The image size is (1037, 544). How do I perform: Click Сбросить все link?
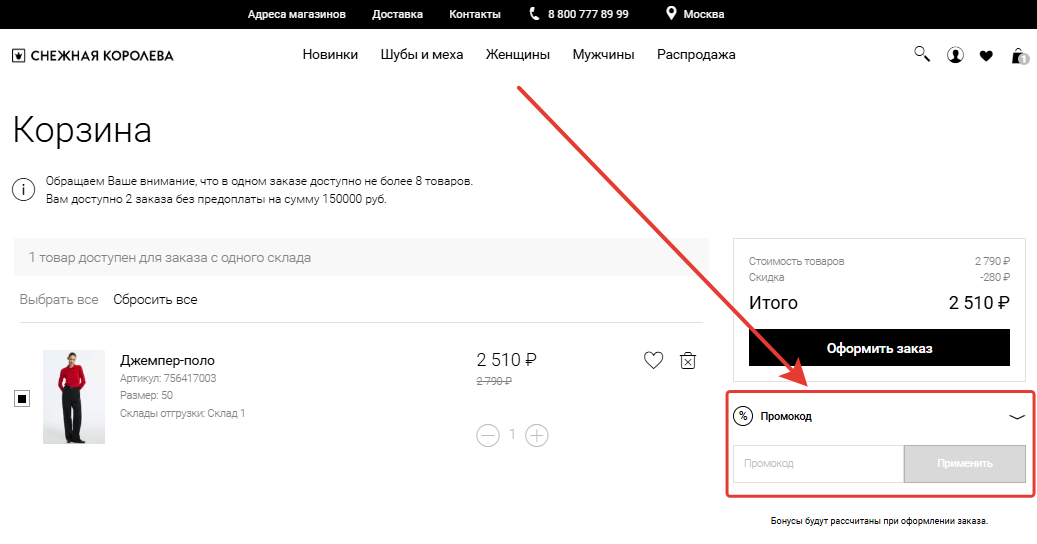(155, 299)
